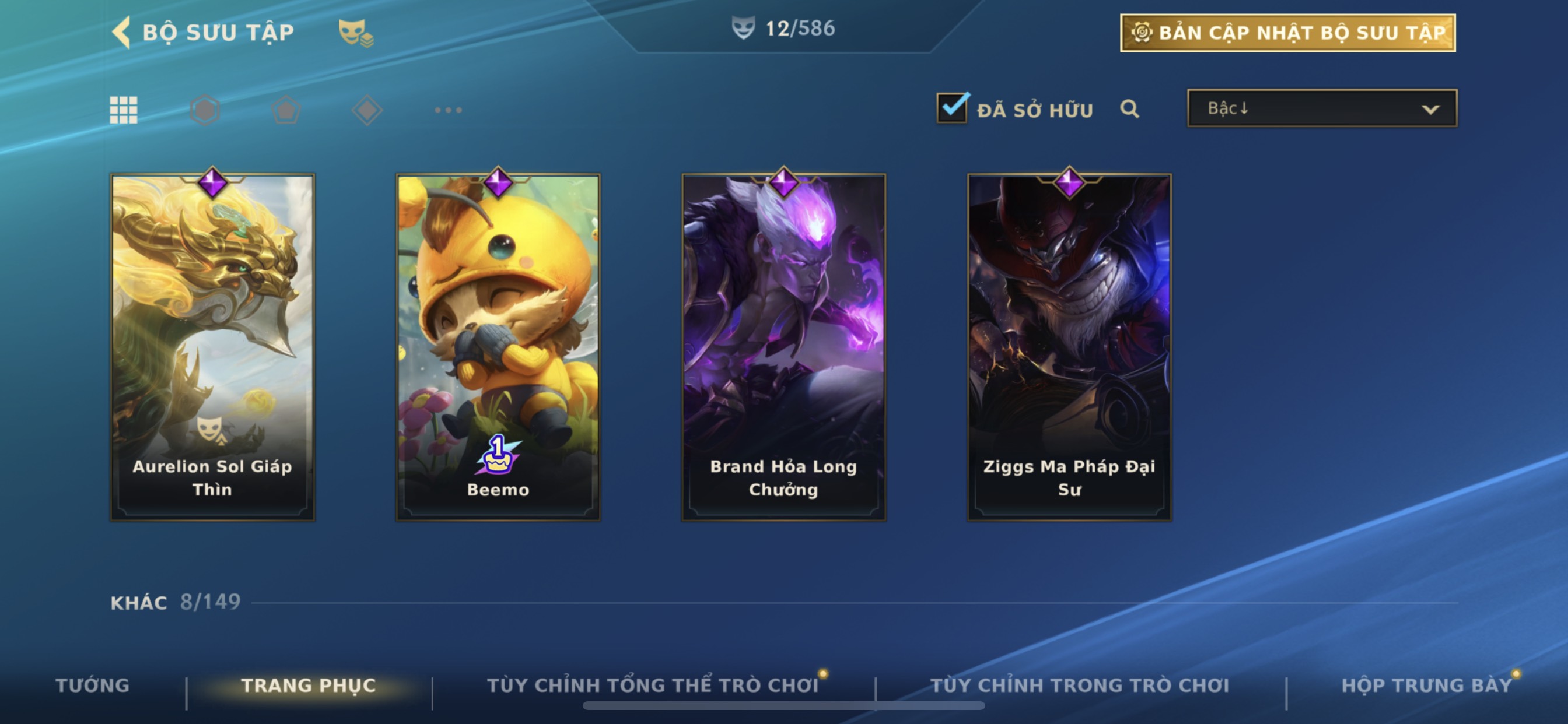Select the grid all-skins filter icon
The height and width of the screenshot is (724, 1568).
pos(124,110)
